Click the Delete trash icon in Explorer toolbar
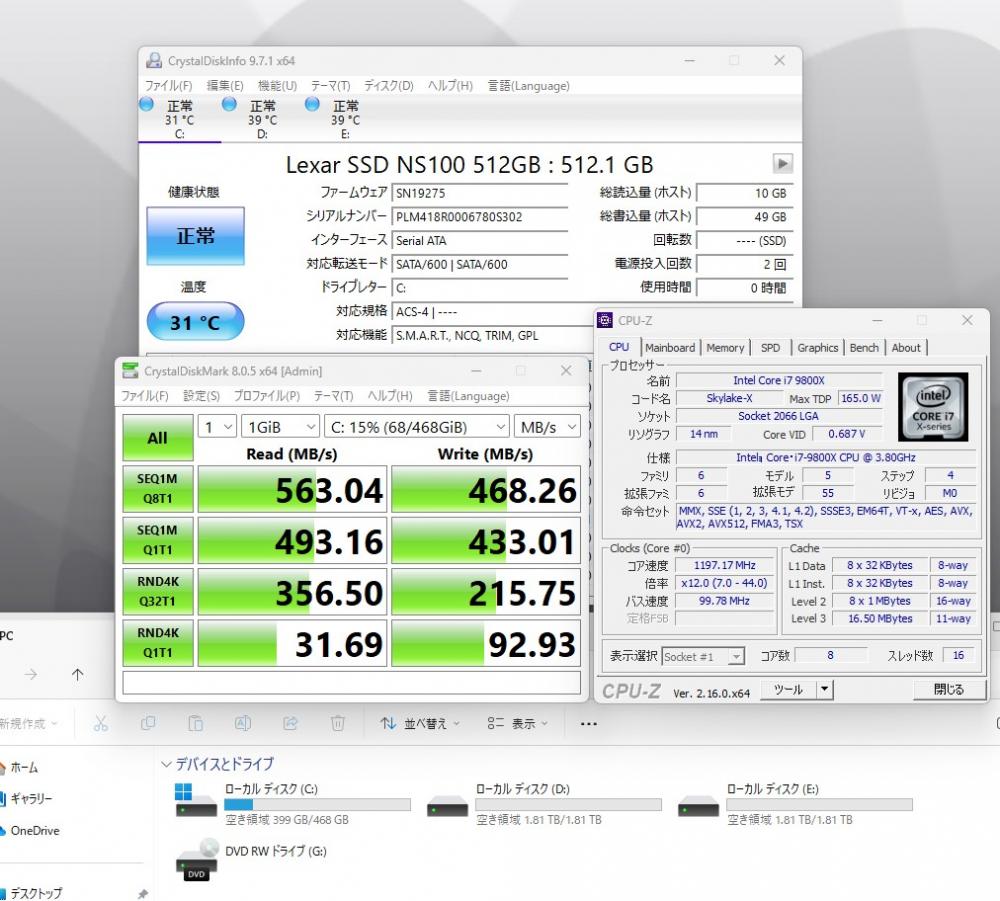Image resolution: width=1000 pixels, height=901 pixels. pos(338,723)
